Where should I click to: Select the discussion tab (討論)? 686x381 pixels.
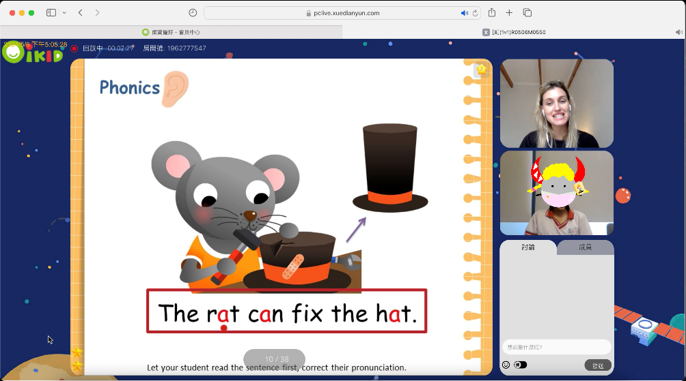click(528, 248)
